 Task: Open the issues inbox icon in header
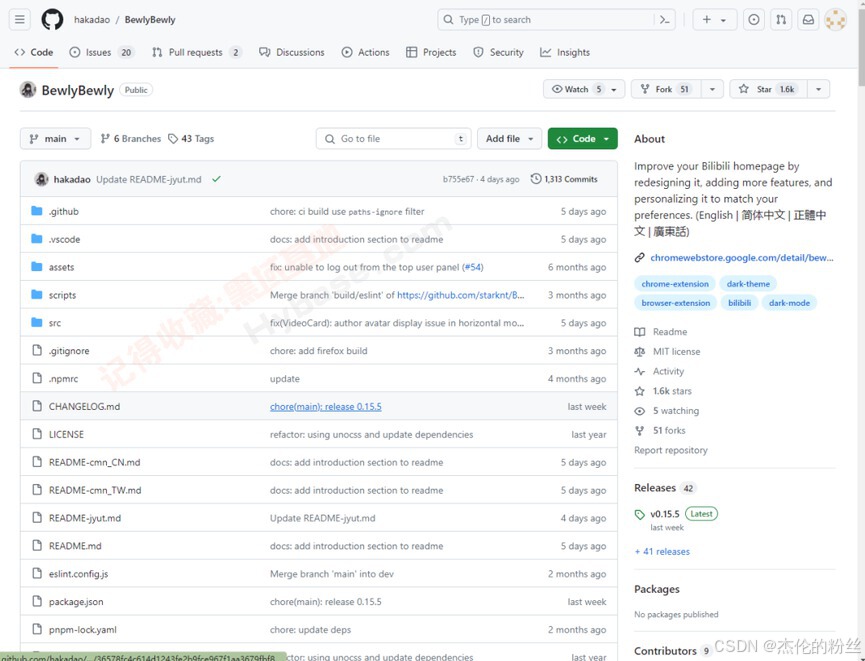coord(754,20)
